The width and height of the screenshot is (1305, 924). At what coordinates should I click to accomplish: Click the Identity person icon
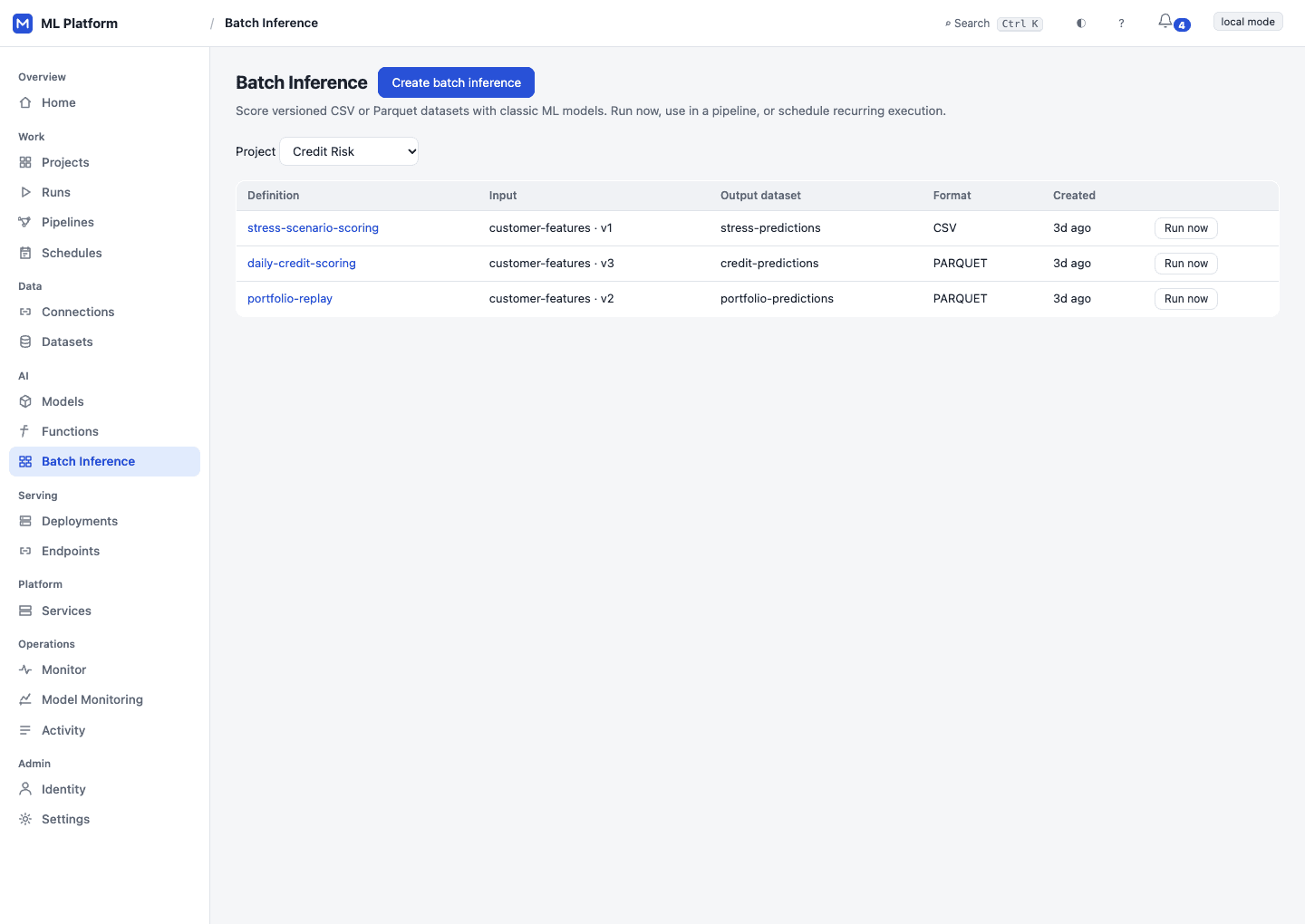pyautogui.click(x=25, y=789)
